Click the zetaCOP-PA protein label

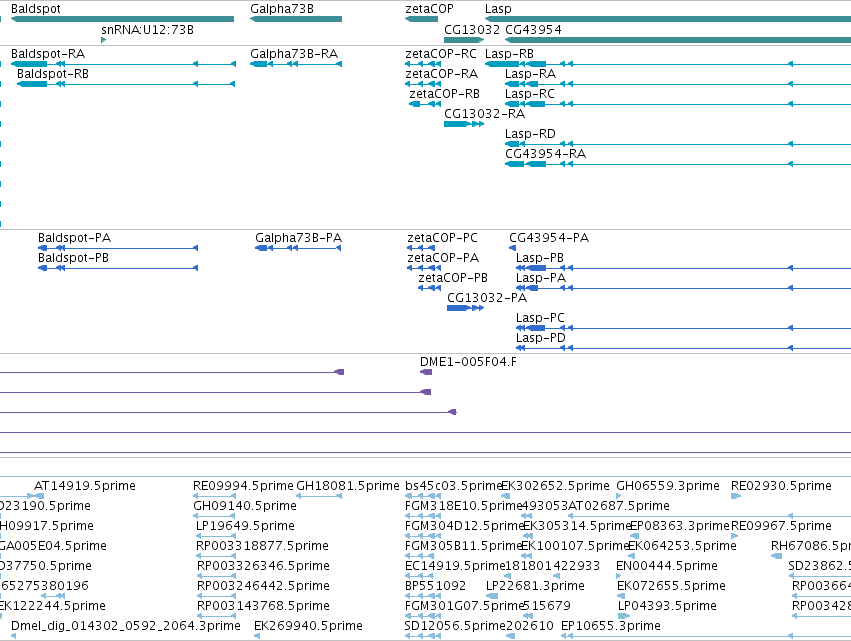click(x=443, y=258)
